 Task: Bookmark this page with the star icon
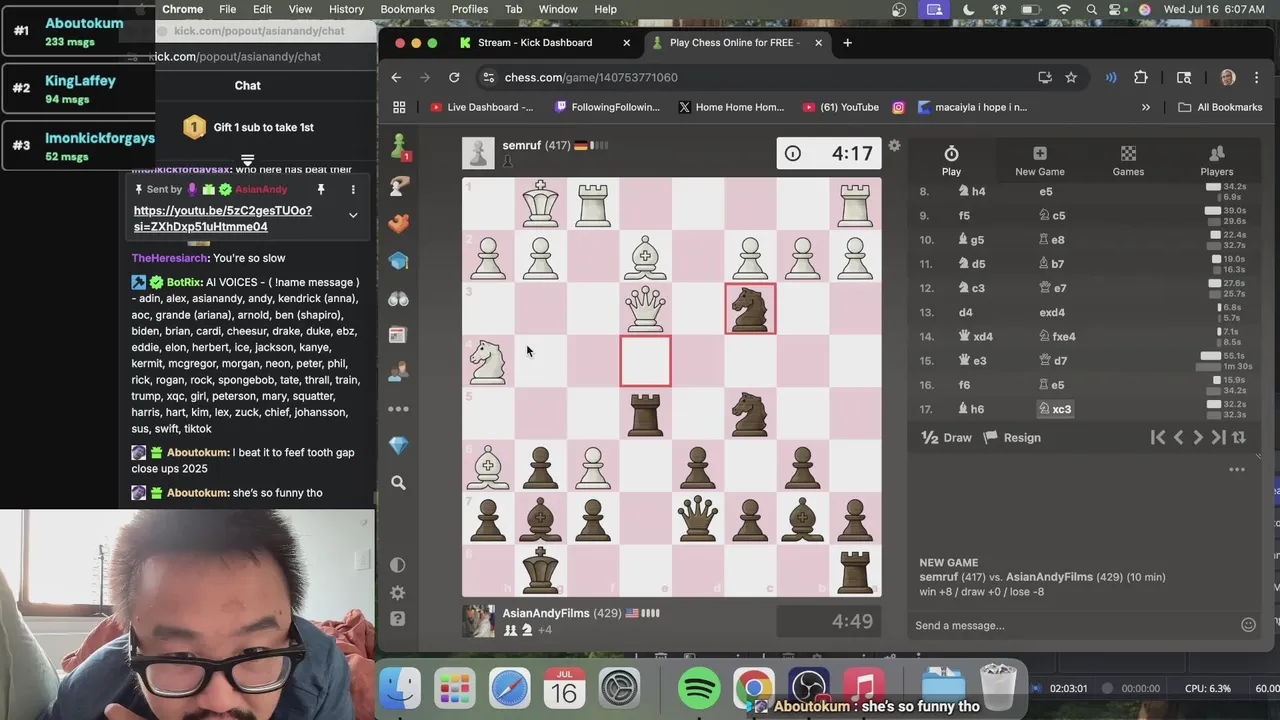[1071, 77]
